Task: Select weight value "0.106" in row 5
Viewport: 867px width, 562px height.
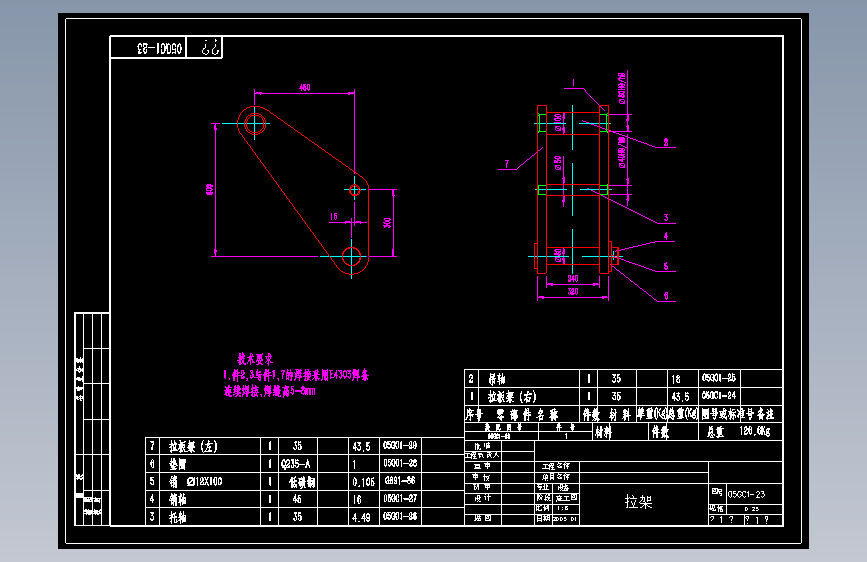Action: tap(364, 482)
